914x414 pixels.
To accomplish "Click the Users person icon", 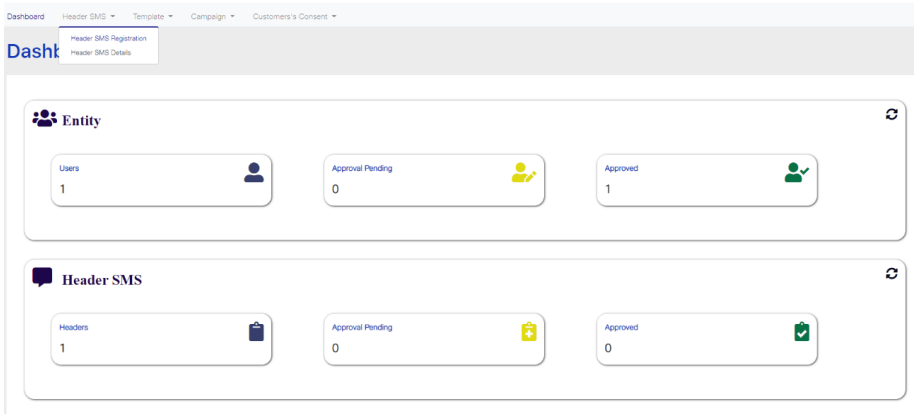I will pyautogui.click(x=254, y=173).
